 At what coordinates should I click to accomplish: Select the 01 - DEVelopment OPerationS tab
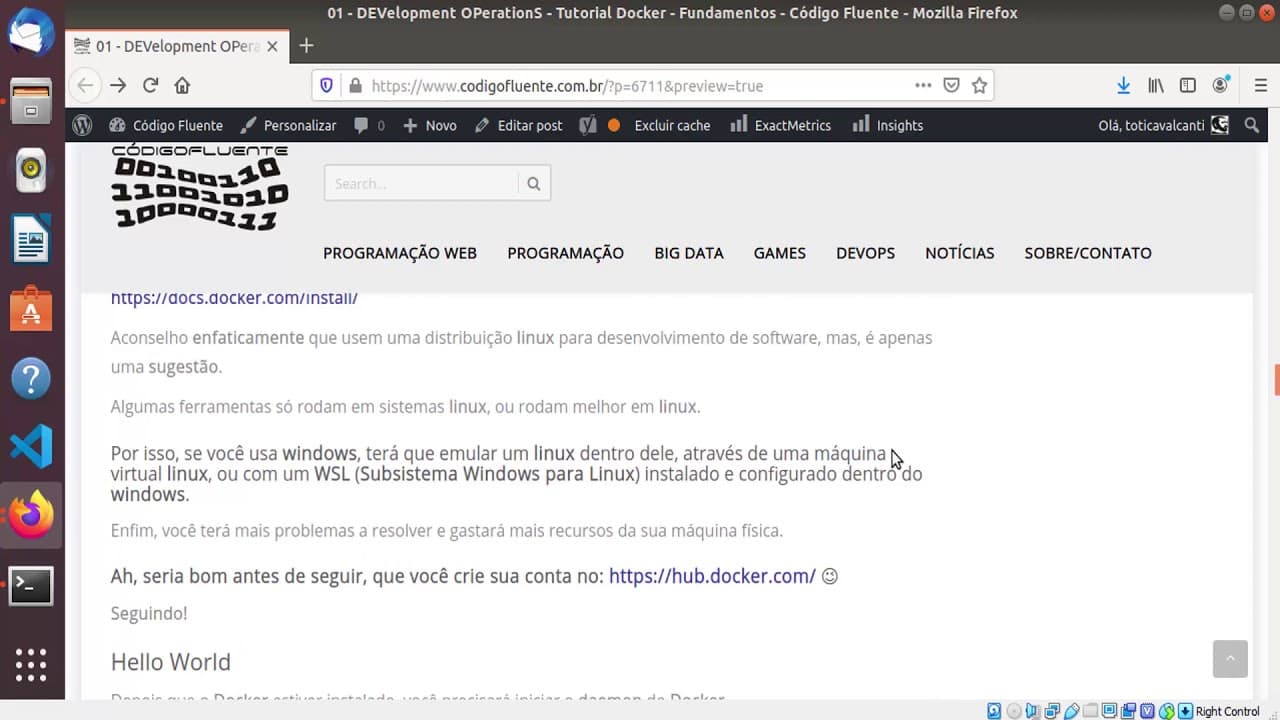178,46
